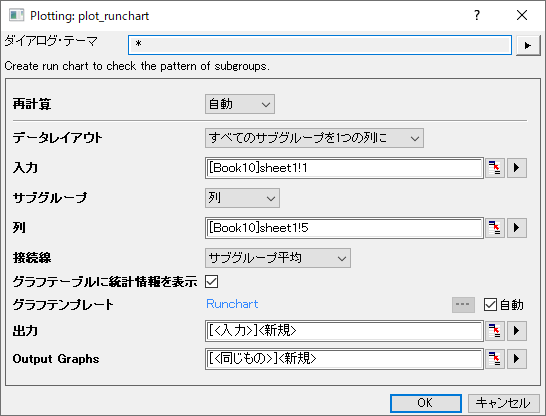546x416 pixels.
Task: Open flyout arrow next to 入力 field
Action: (517, 168)
